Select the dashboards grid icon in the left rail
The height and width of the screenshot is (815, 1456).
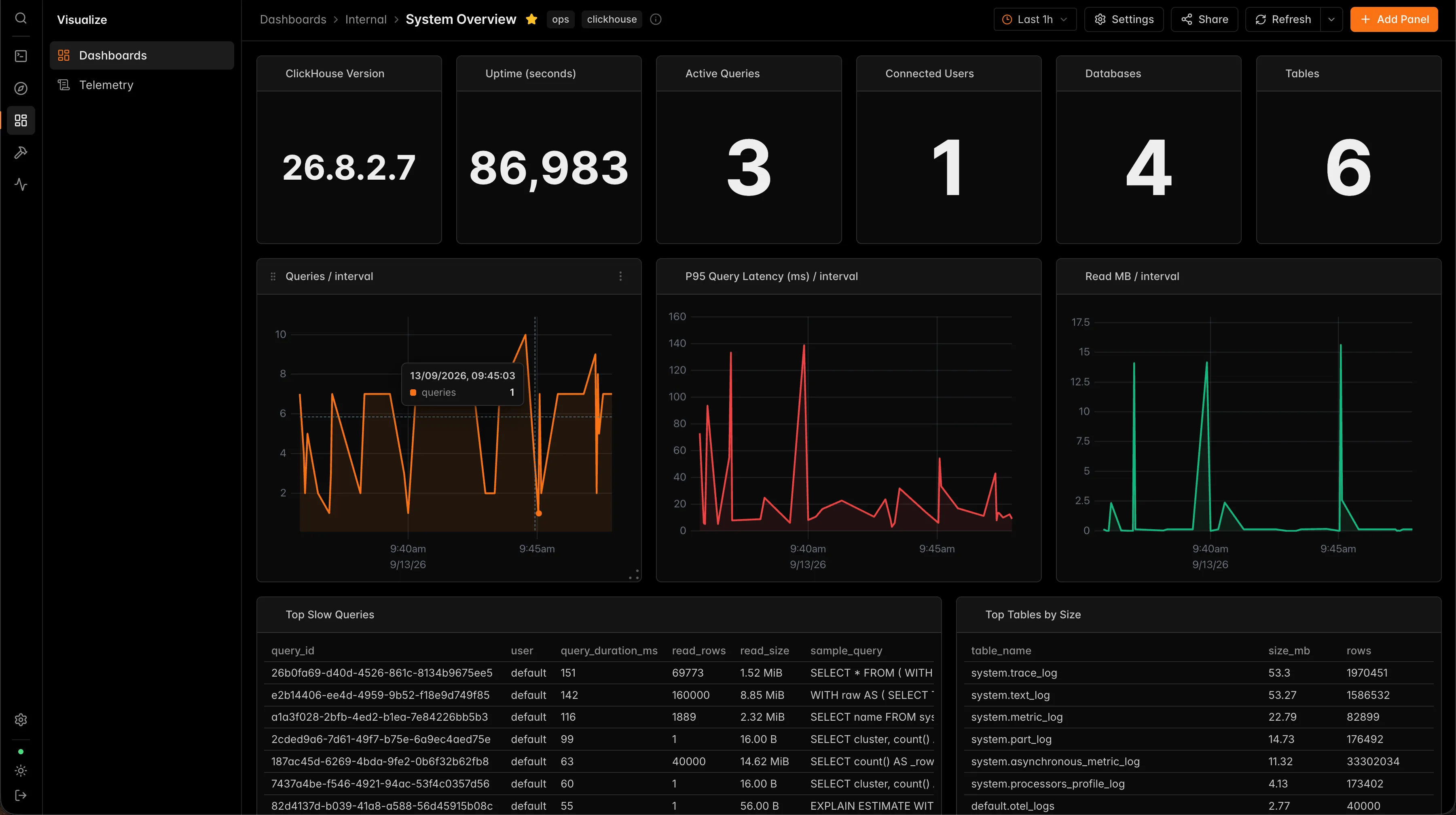(21, 121)
